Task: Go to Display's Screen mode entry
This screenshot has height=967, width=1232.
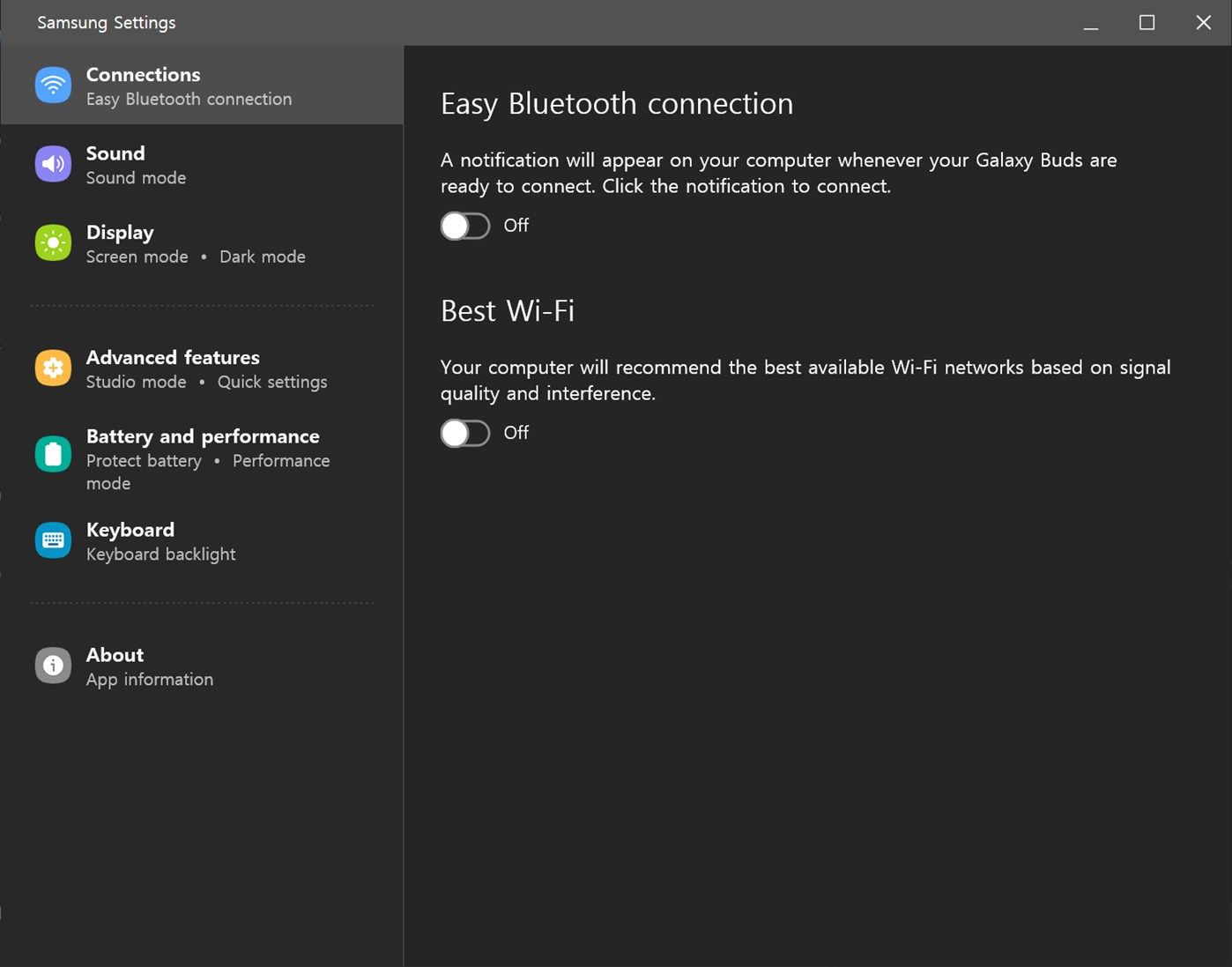Action: click(137, 257)
